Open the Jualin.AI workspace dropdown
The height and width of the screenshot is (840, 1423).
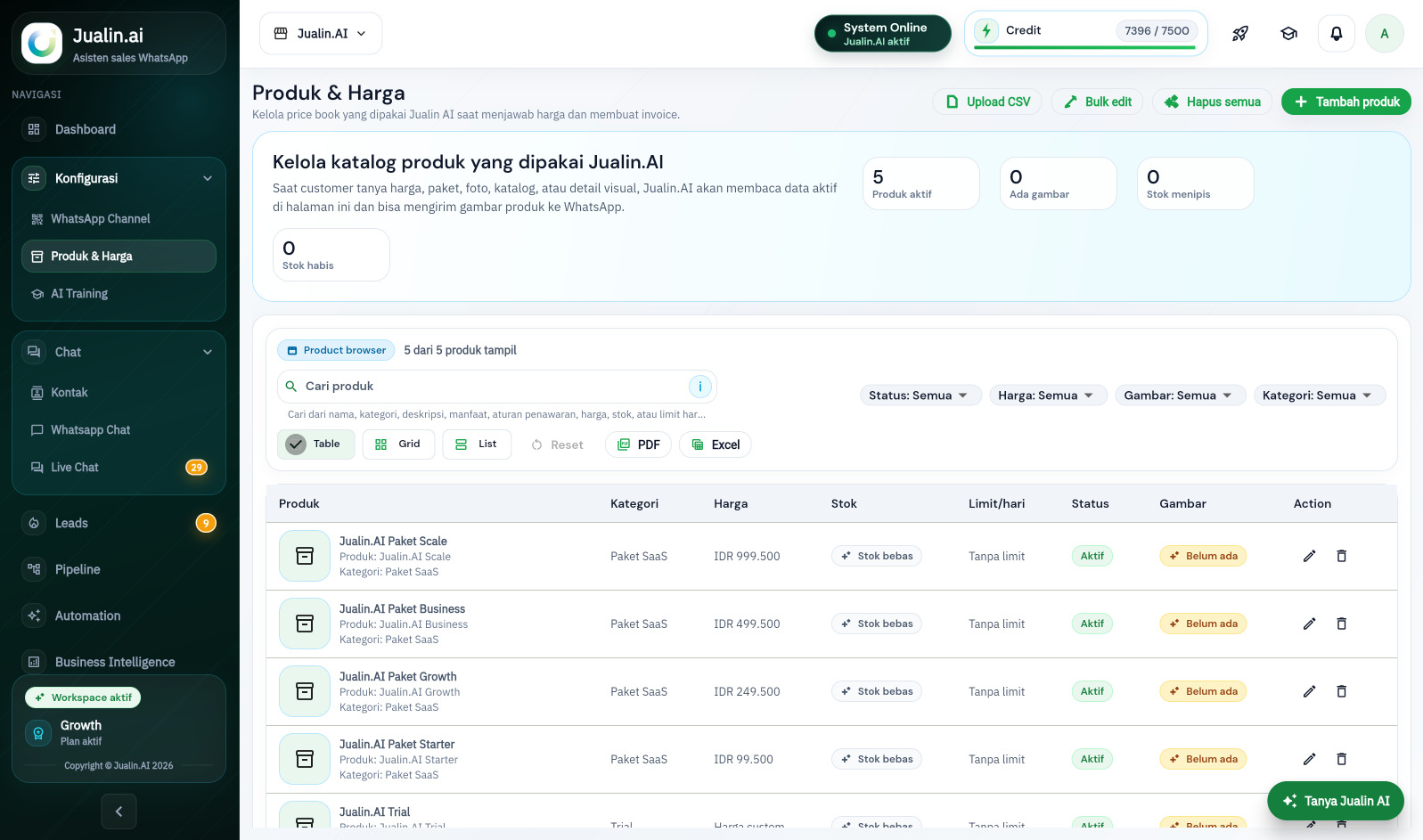(x=321, y=34)
